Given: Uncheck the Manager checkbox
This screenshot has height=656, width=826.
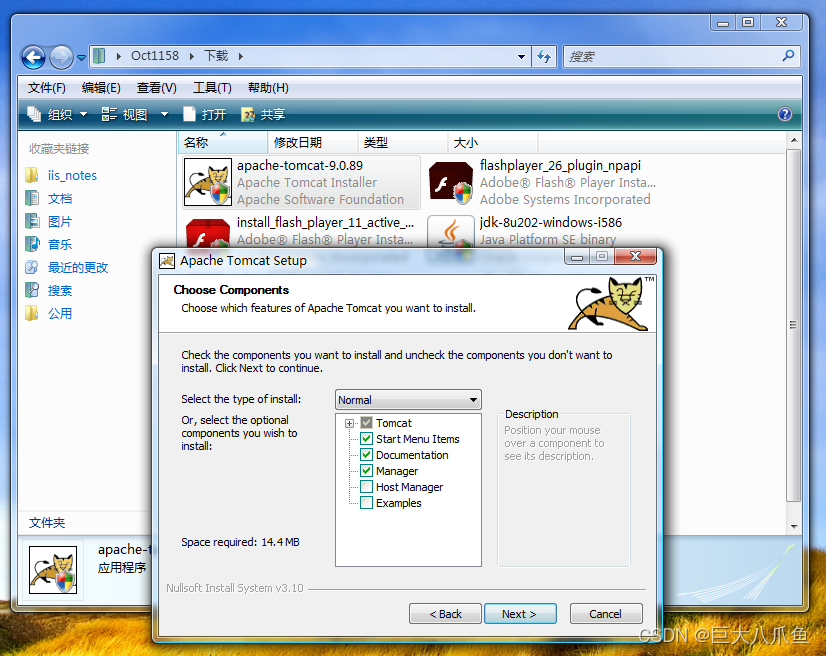Looking at the screenshot, I should pyautogui.click(x=367, y=471).
